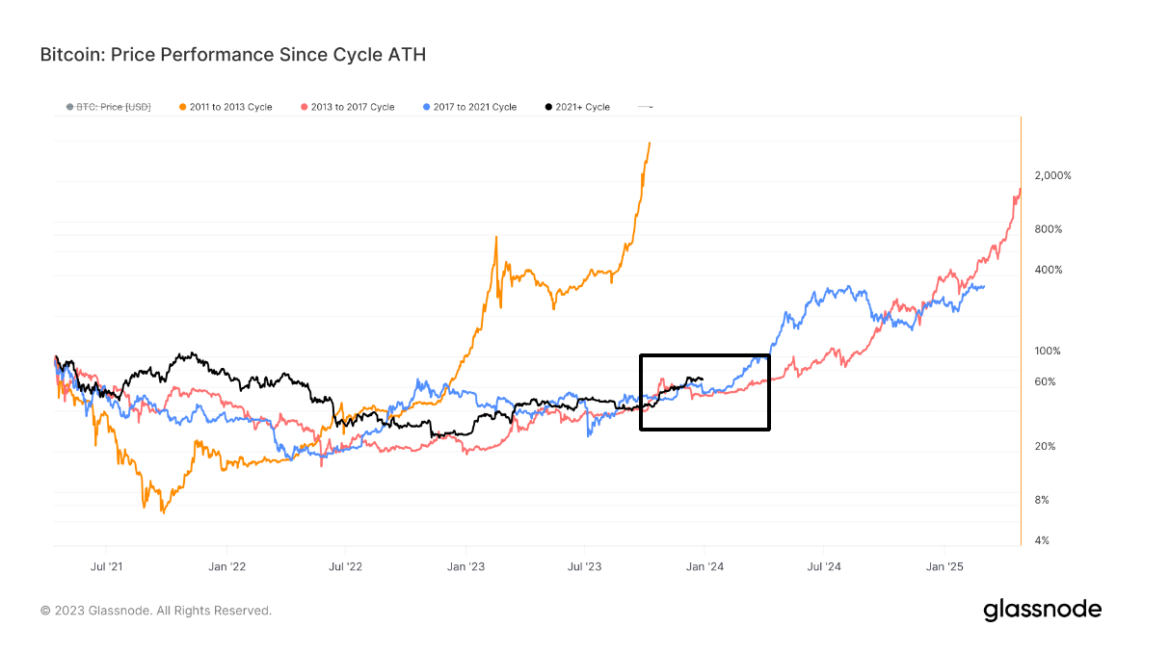Click the red dot for 2013 to 2017 Cycle
The width and height of the screenshot is (1170, 653).
[304, 107]
